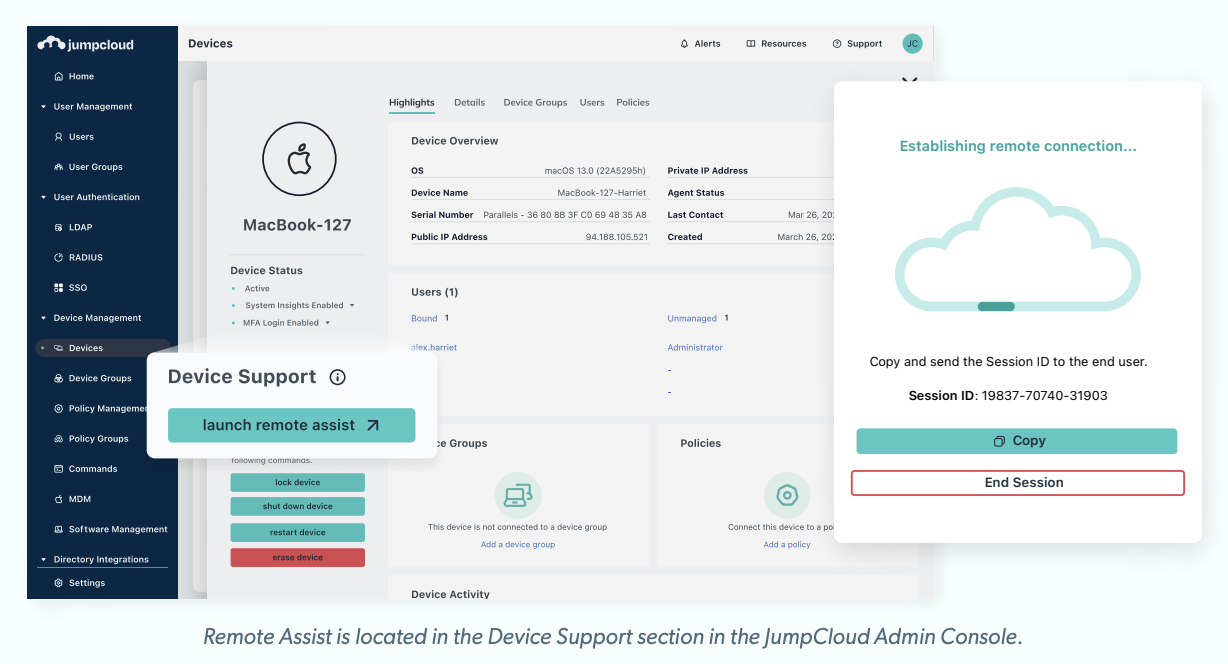This screenshot has height=664, width=1228.
Task: Click the User Groups icon
Action: point(59,167)
